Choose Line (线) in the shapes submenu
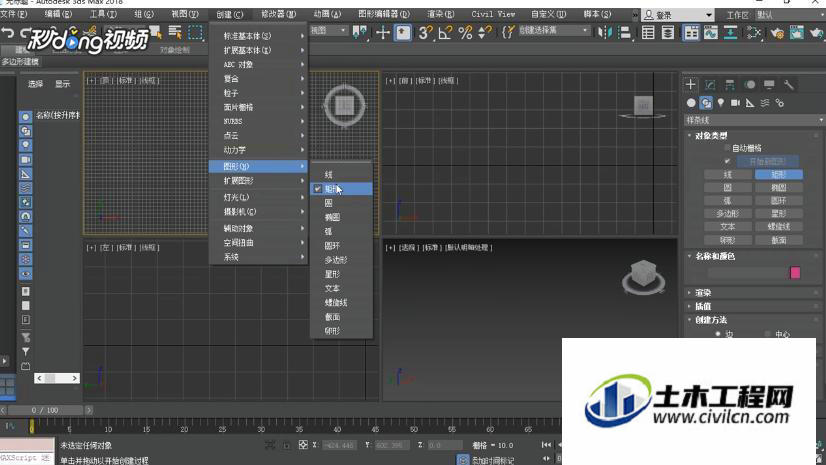This screenshot has height=465, width=826. [x=341, y=174]
